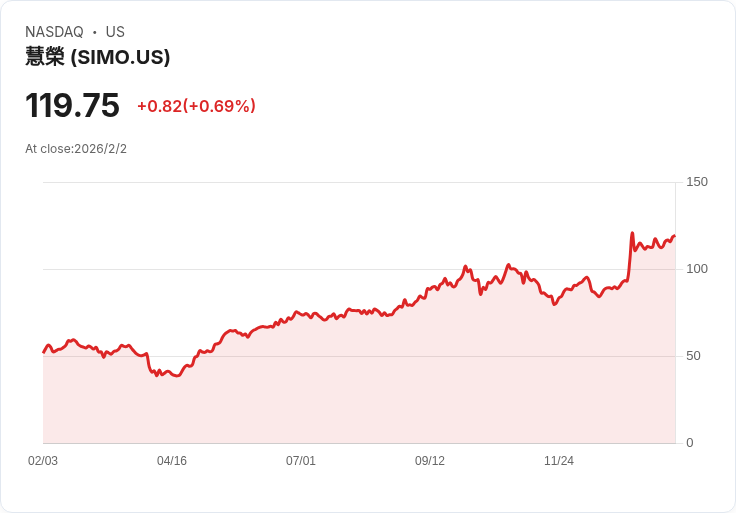Click the 119.75 closing price
The width and height of the screenshot is (736, 513).
pyautogui.click(x=72, y=106)
